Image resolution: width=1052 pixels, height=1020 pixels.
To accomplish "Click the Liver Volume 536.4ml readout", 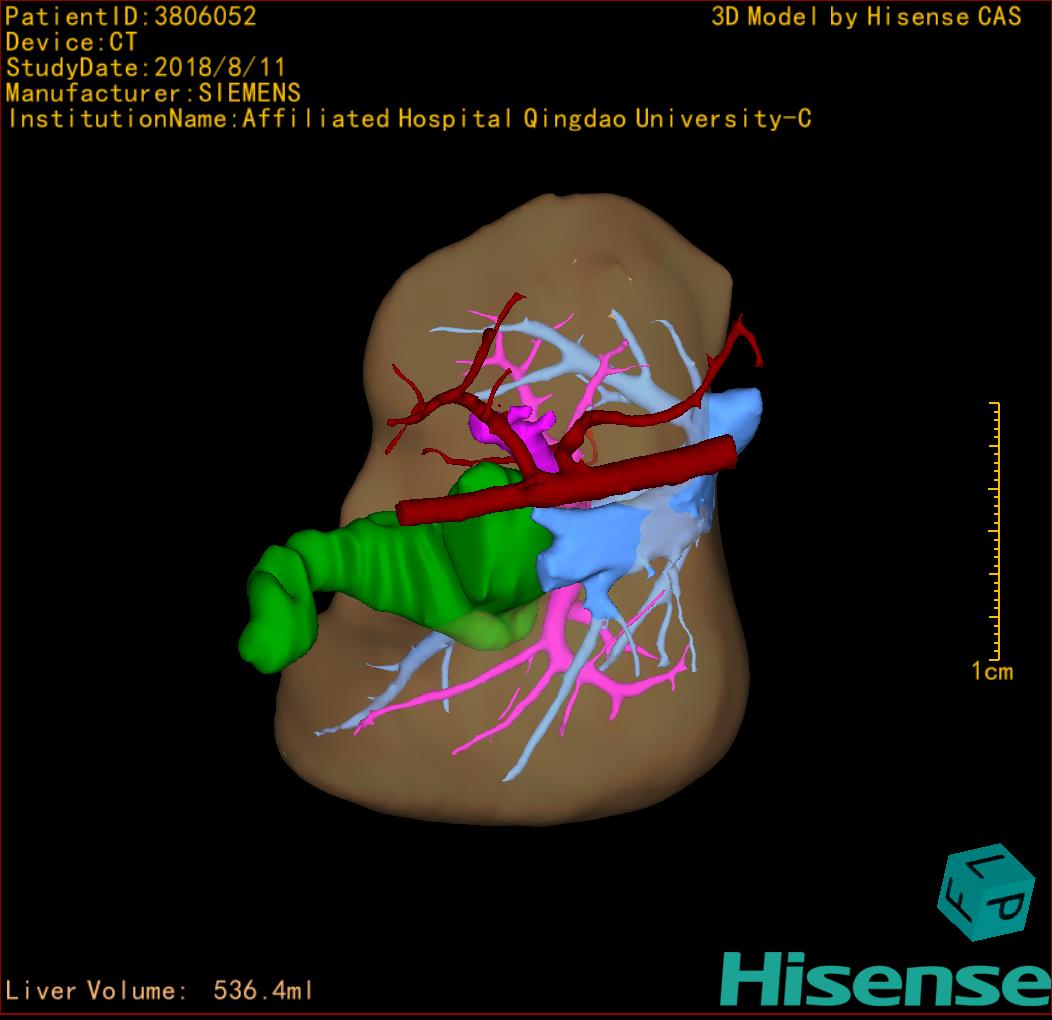I will [160, 991].
